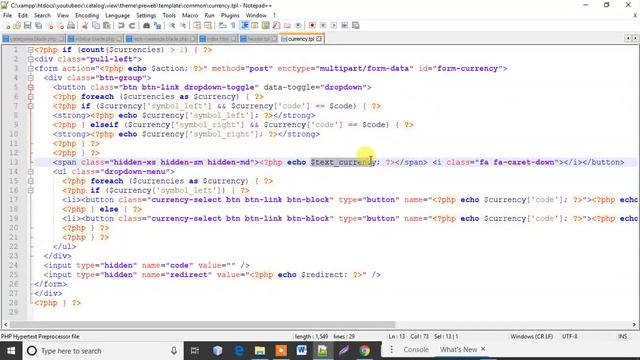Save the current file via toolbar

click(28, 25)
